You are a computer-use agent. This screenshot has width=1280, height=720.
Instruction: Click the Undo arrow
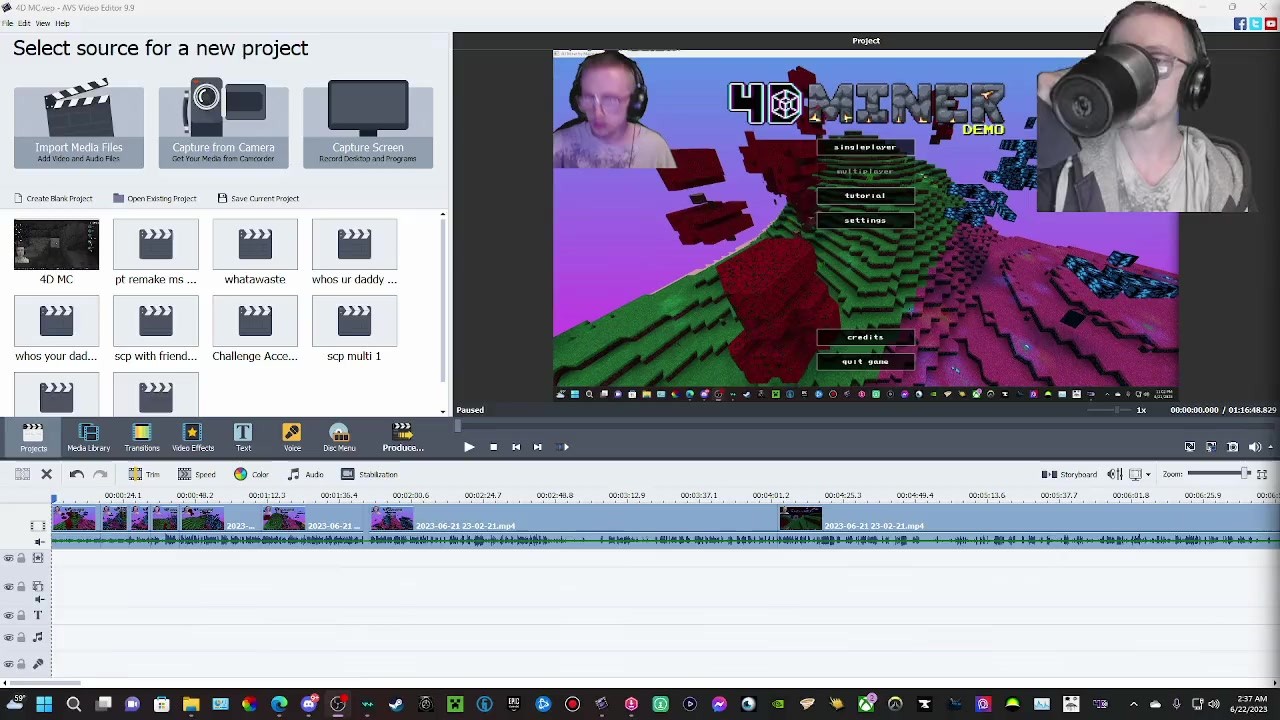pyautogui.click(x=76, y=474)
